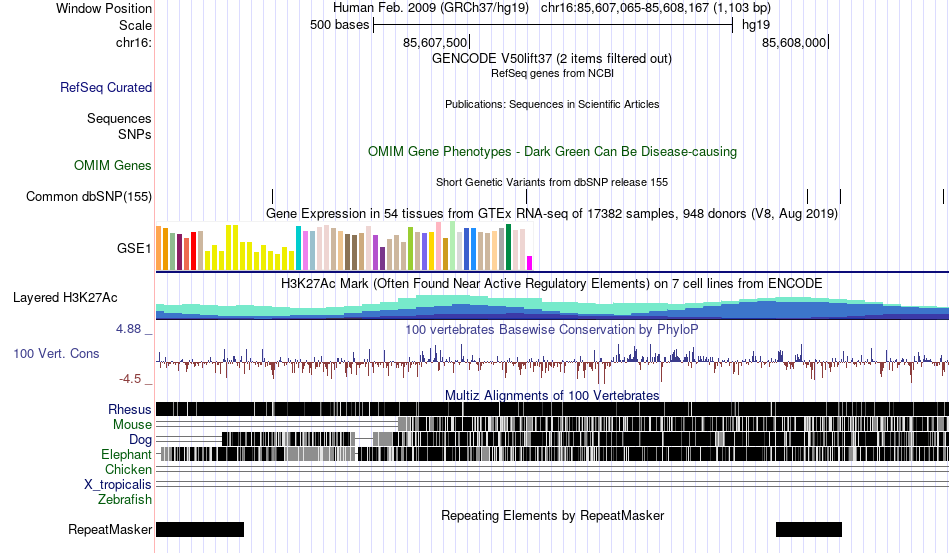
Task: Click the H3K27Ac layered signal graph
Action: (553, 307)
